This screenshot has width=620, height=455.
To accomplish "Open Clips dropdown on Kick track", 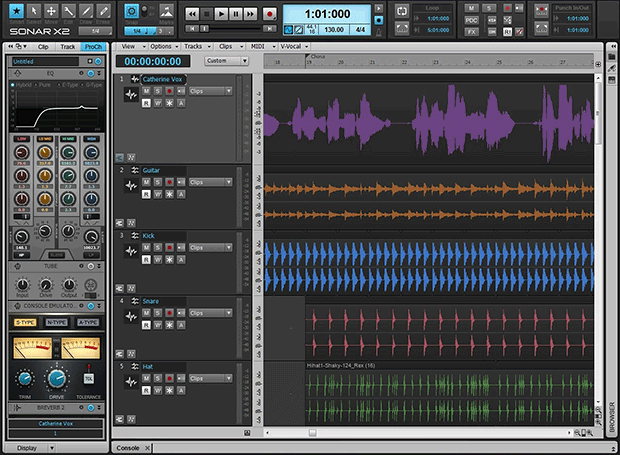I will pos(210,247).
